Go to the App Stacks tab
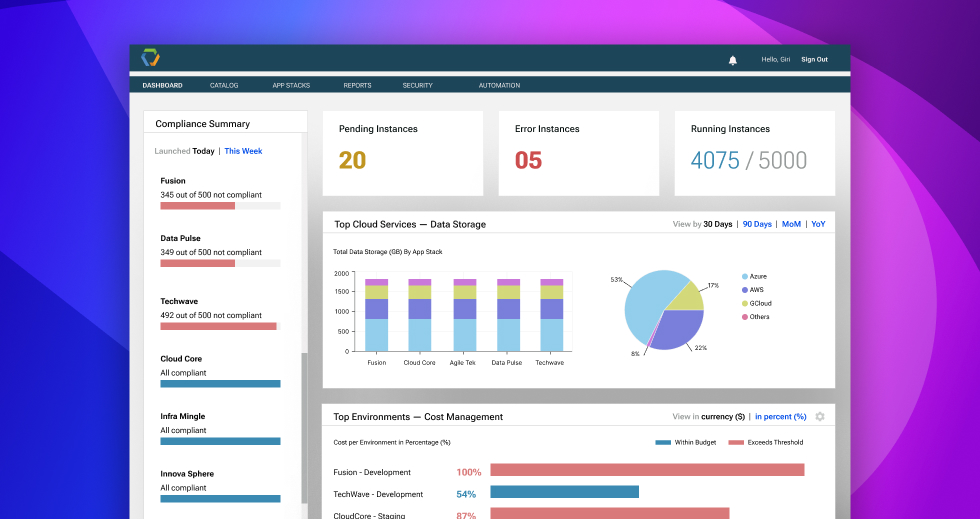 click(291, 85)
